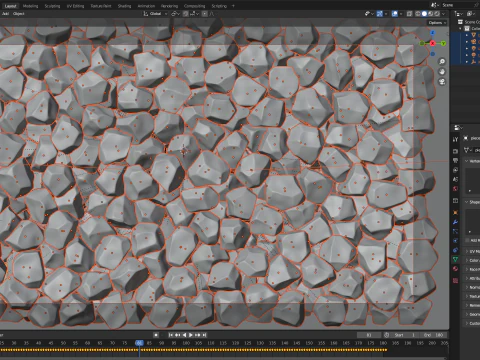Click the blue playhead marker on timeline

tap(139, 343)
